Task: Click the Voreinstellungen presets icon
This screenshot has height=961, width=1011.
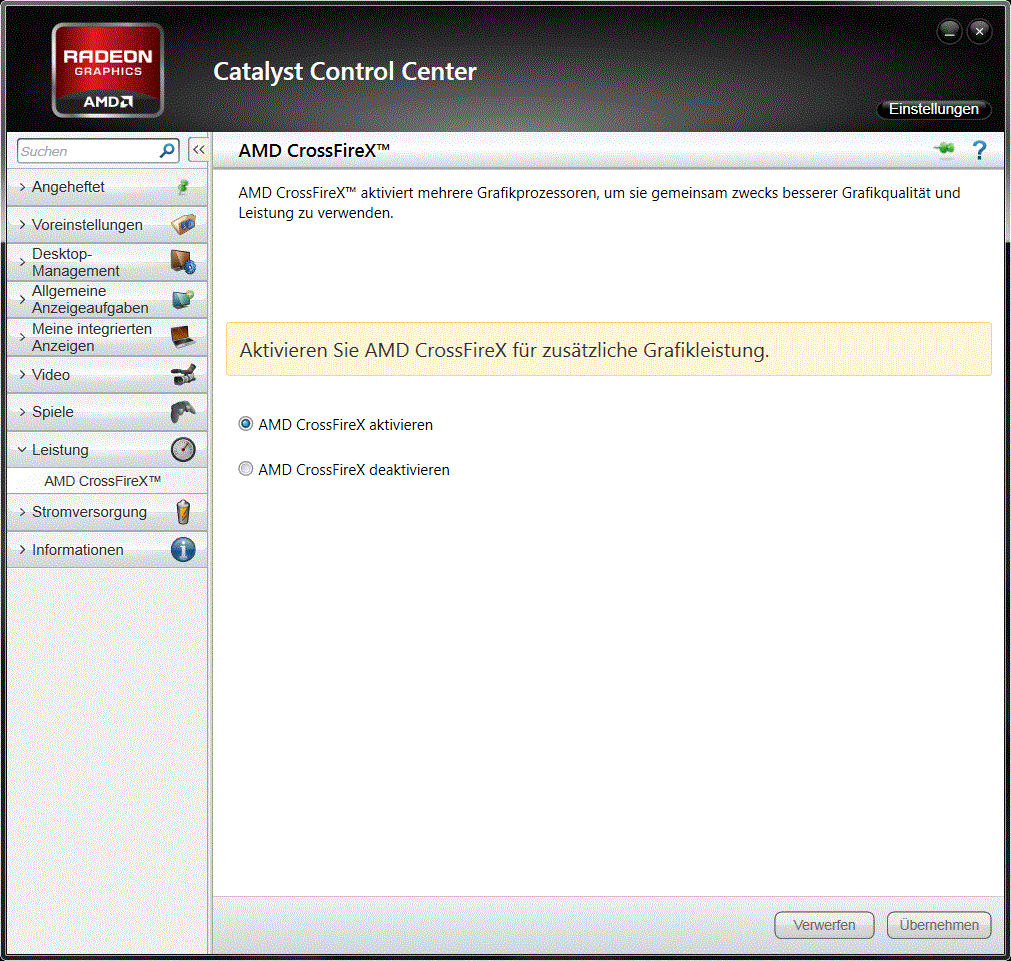Action: click(183, 225)
